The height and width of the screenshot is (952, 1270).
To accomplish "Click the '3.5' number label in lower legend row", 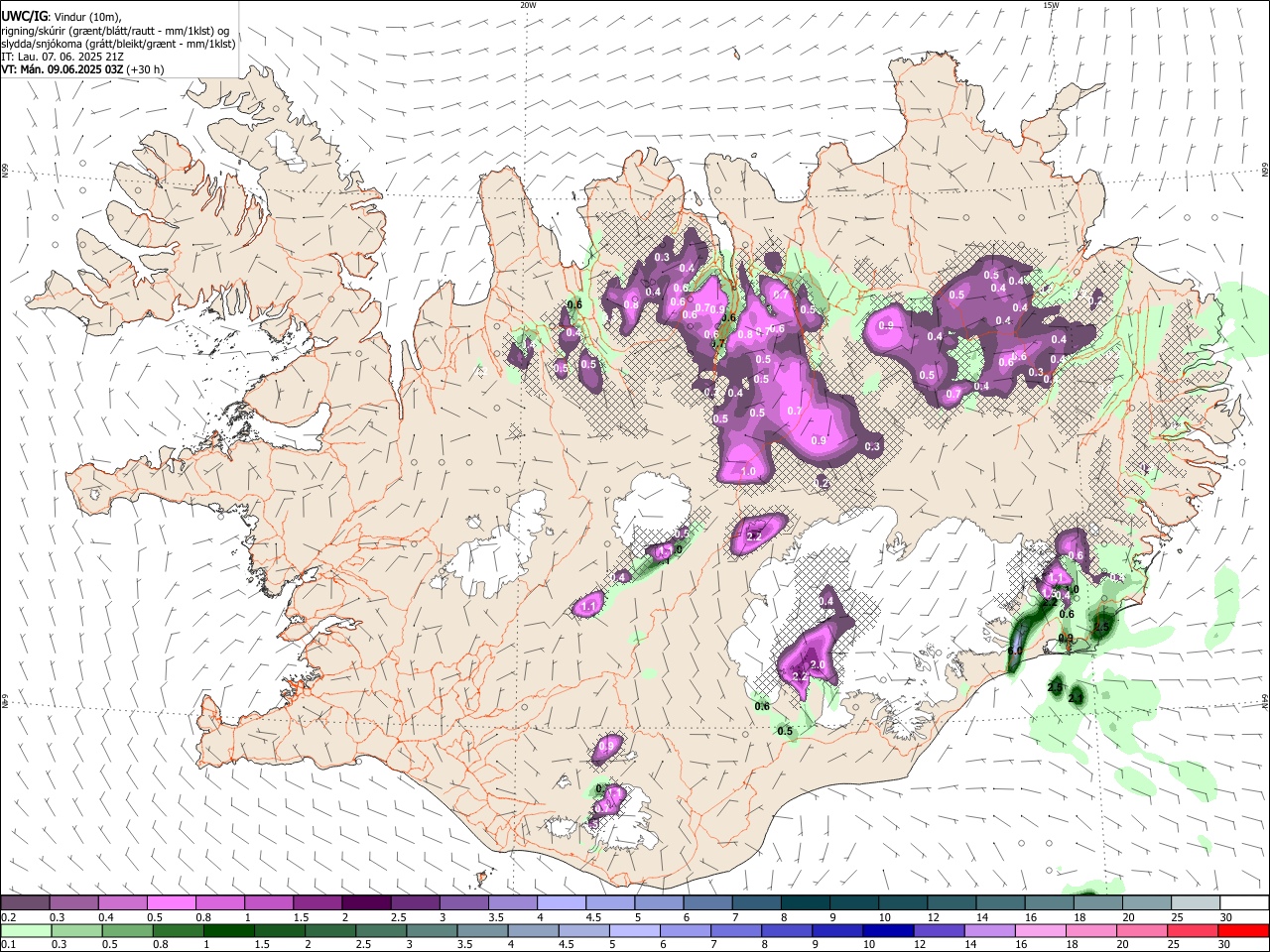I will (464, 945).
